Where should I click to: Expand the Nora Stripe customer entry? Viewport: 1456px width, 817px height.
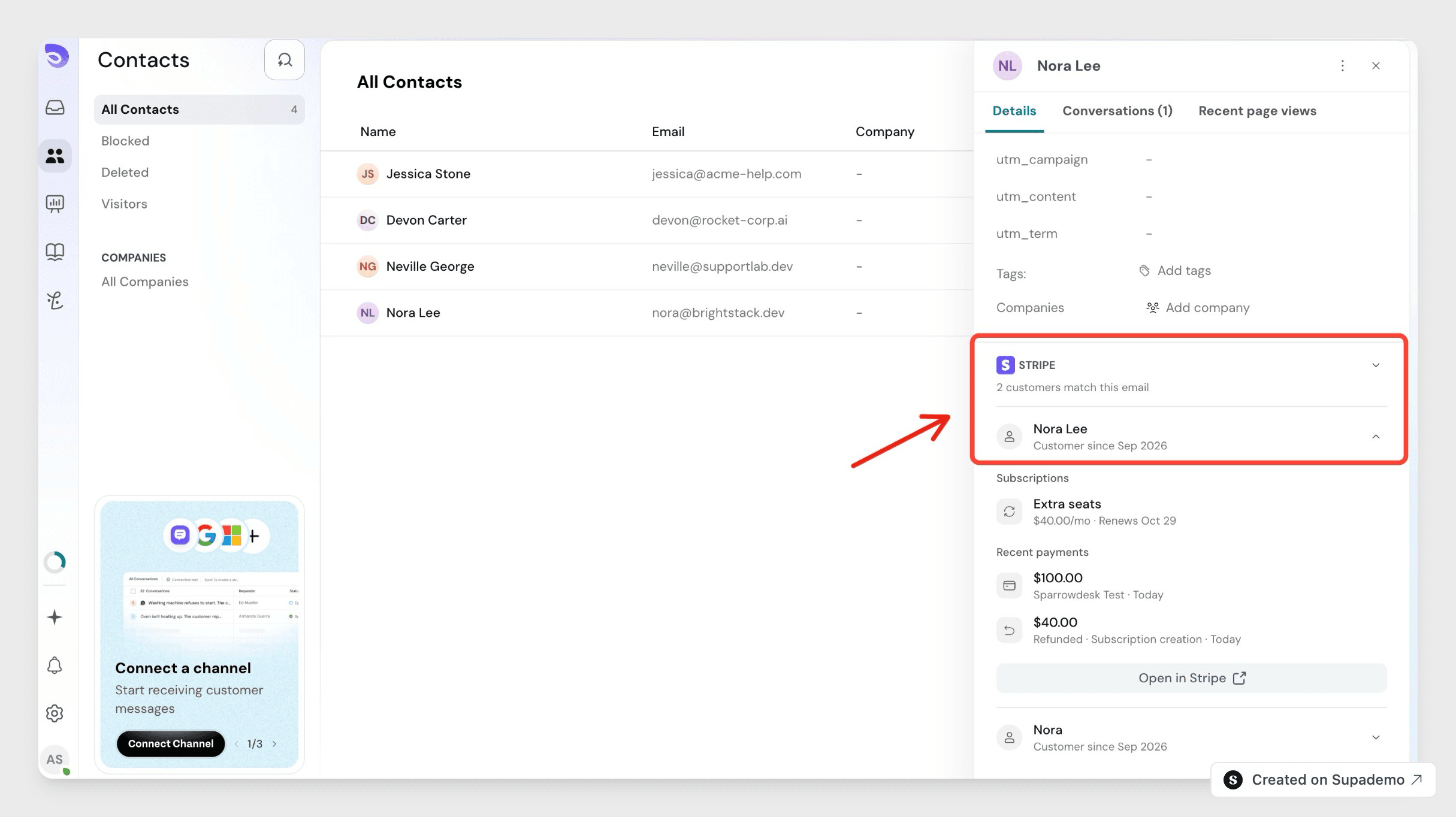point(1376,737)
